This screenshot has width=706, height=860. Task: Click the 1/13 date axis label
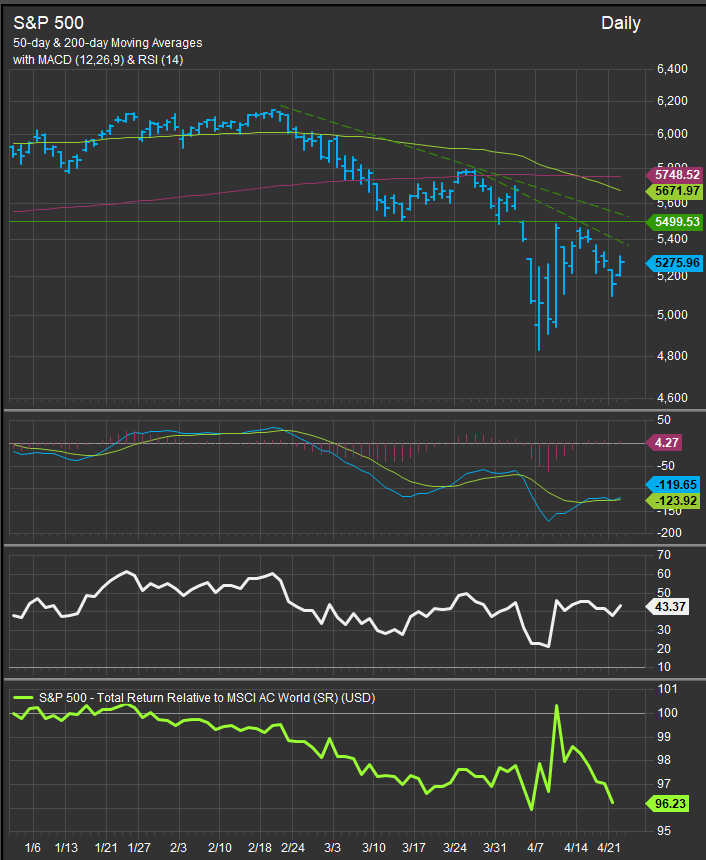tap(66, 848)
